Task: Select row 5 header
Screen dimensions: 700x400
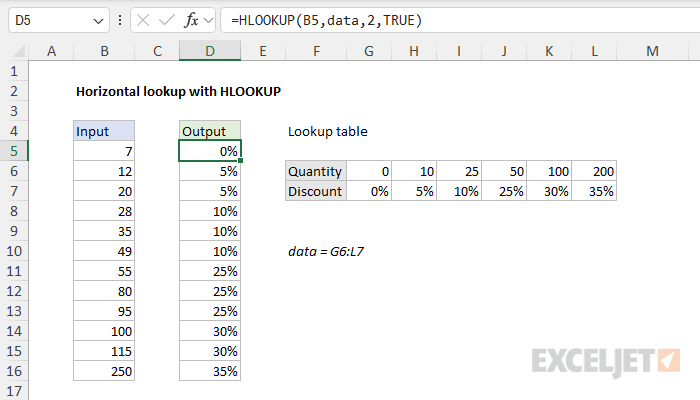Action: 15,151
